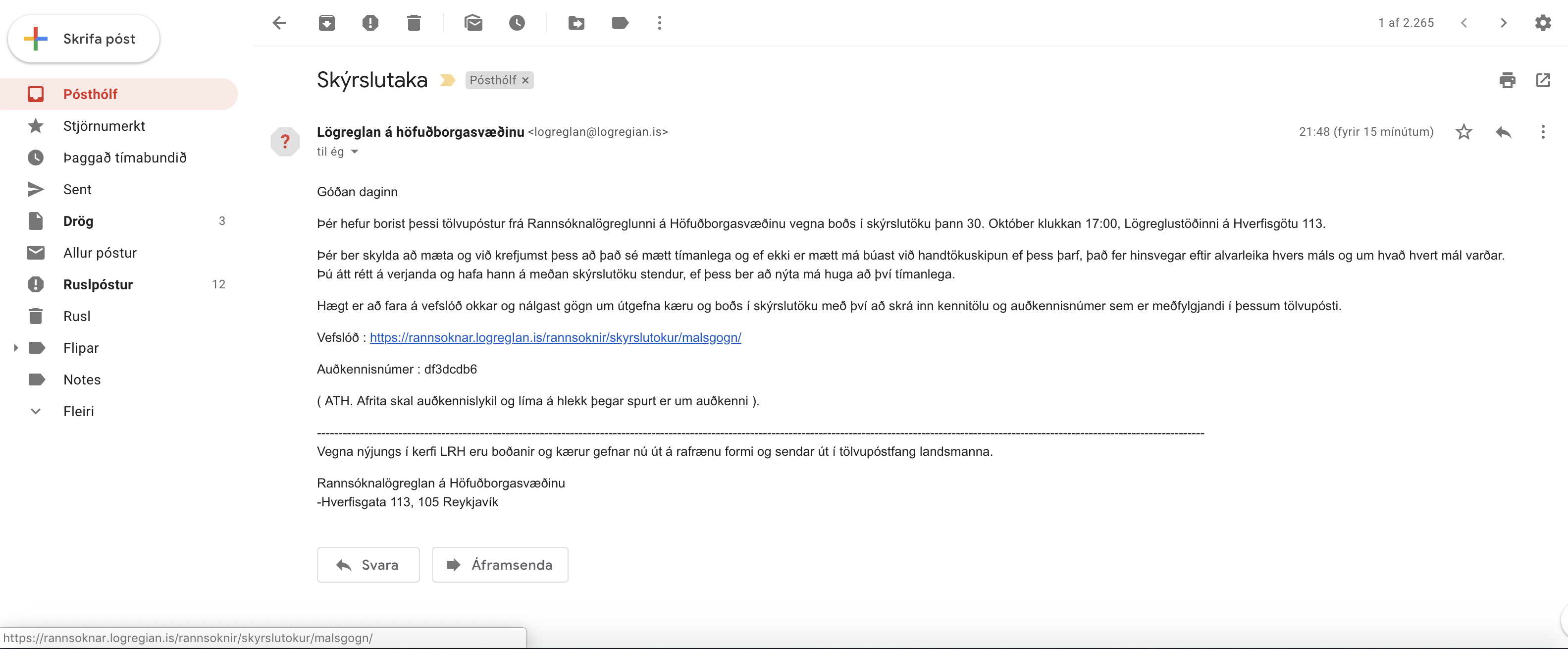Remove the Pósthólf label from the email
This screenshot has height=649, width=1568.
point(524,80)
